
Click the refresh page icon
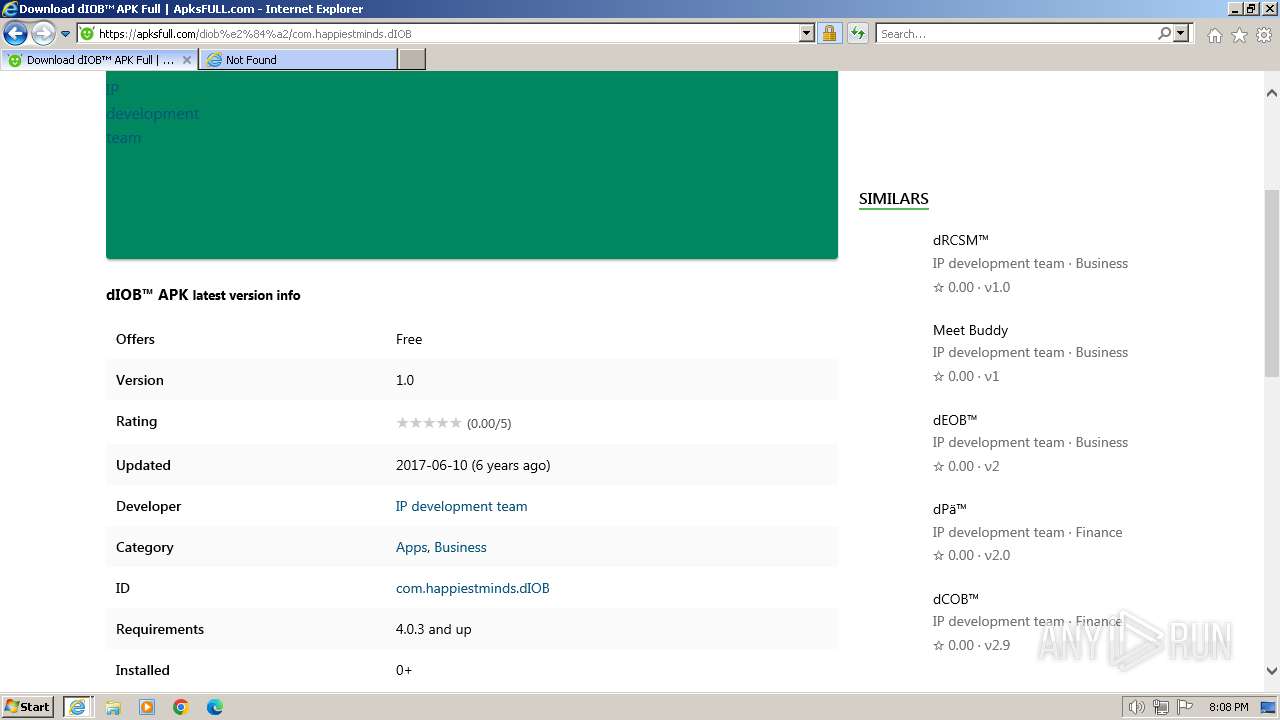[x=857, y=34]
